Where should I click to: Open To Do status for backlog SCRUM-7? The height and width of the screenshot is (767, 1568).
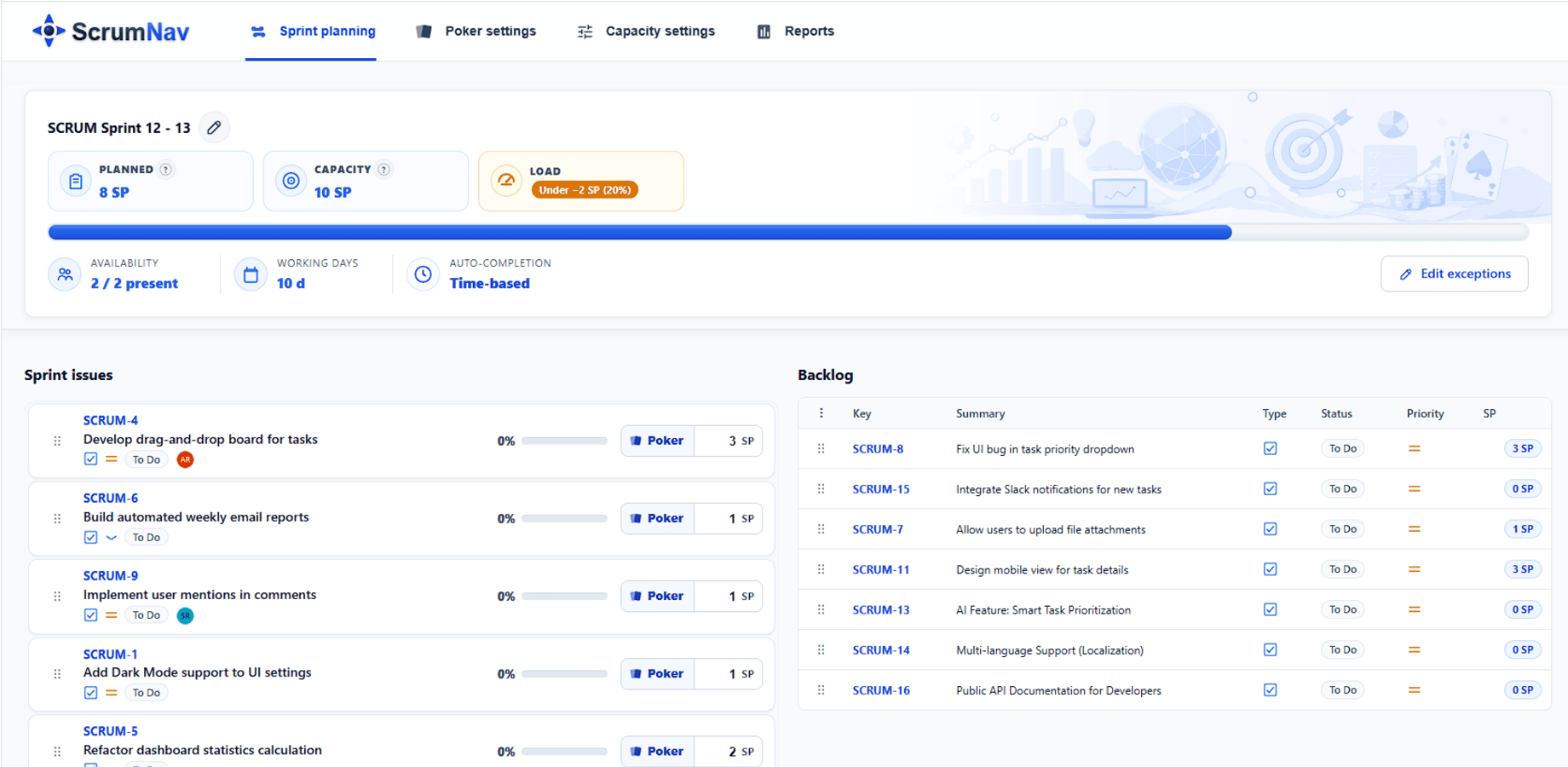pyautogui.click(x=1342, y=529)
